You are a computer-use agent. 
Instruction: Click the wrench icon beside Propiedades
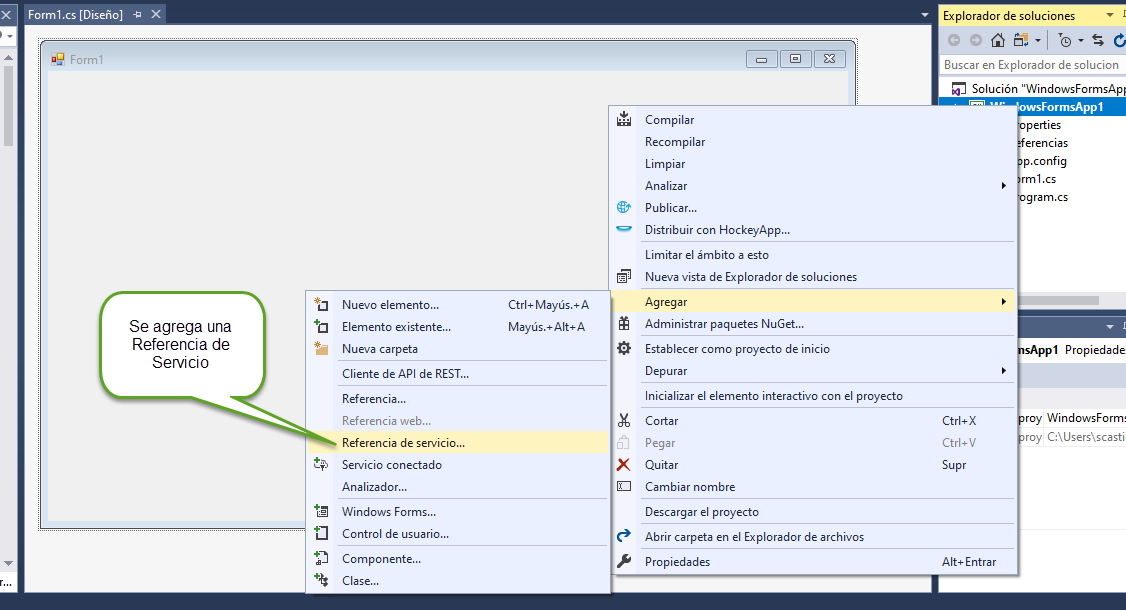tap(624, 562)
